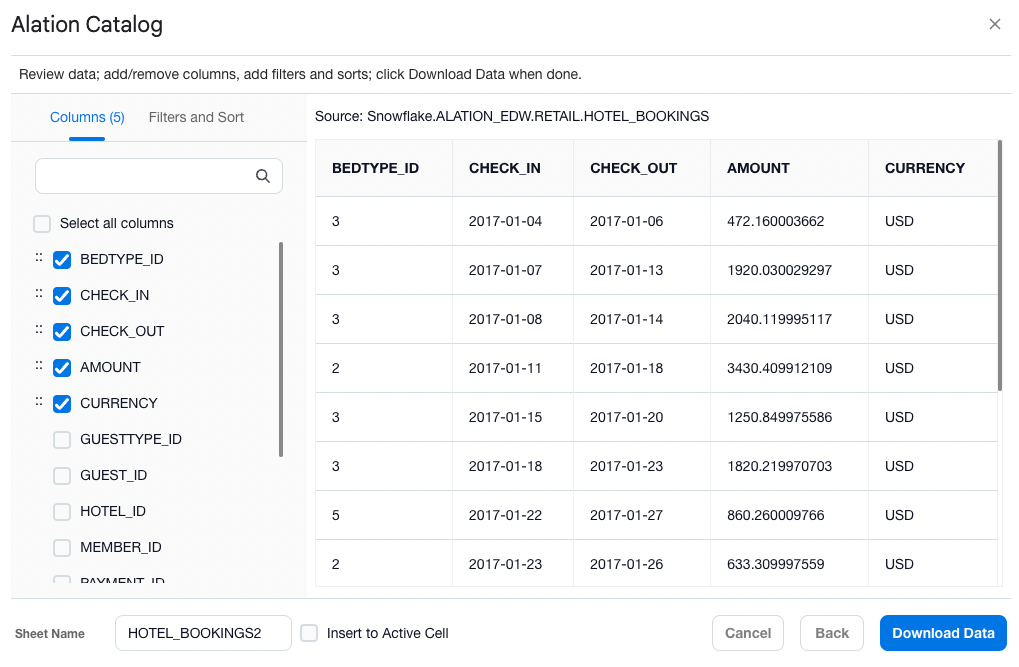Click the Download Data button

tap(943, 633)
